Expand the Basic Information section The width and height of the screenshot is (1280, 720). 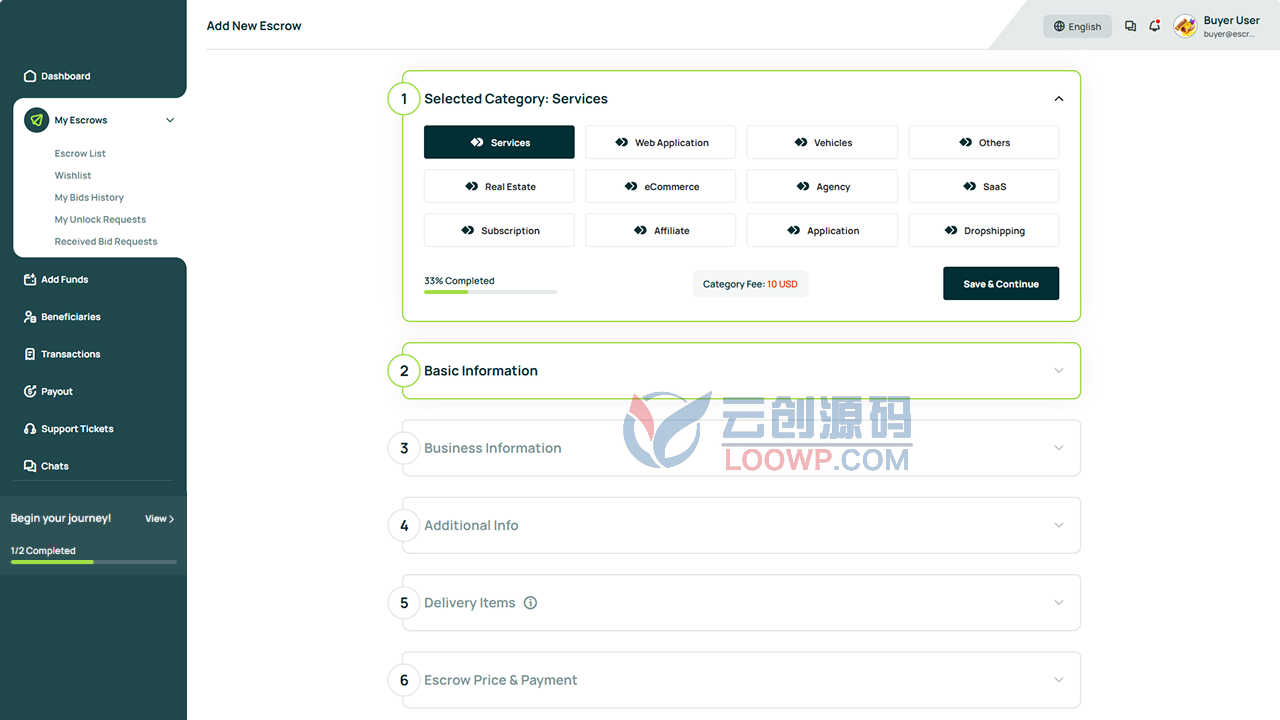(741, 371)
